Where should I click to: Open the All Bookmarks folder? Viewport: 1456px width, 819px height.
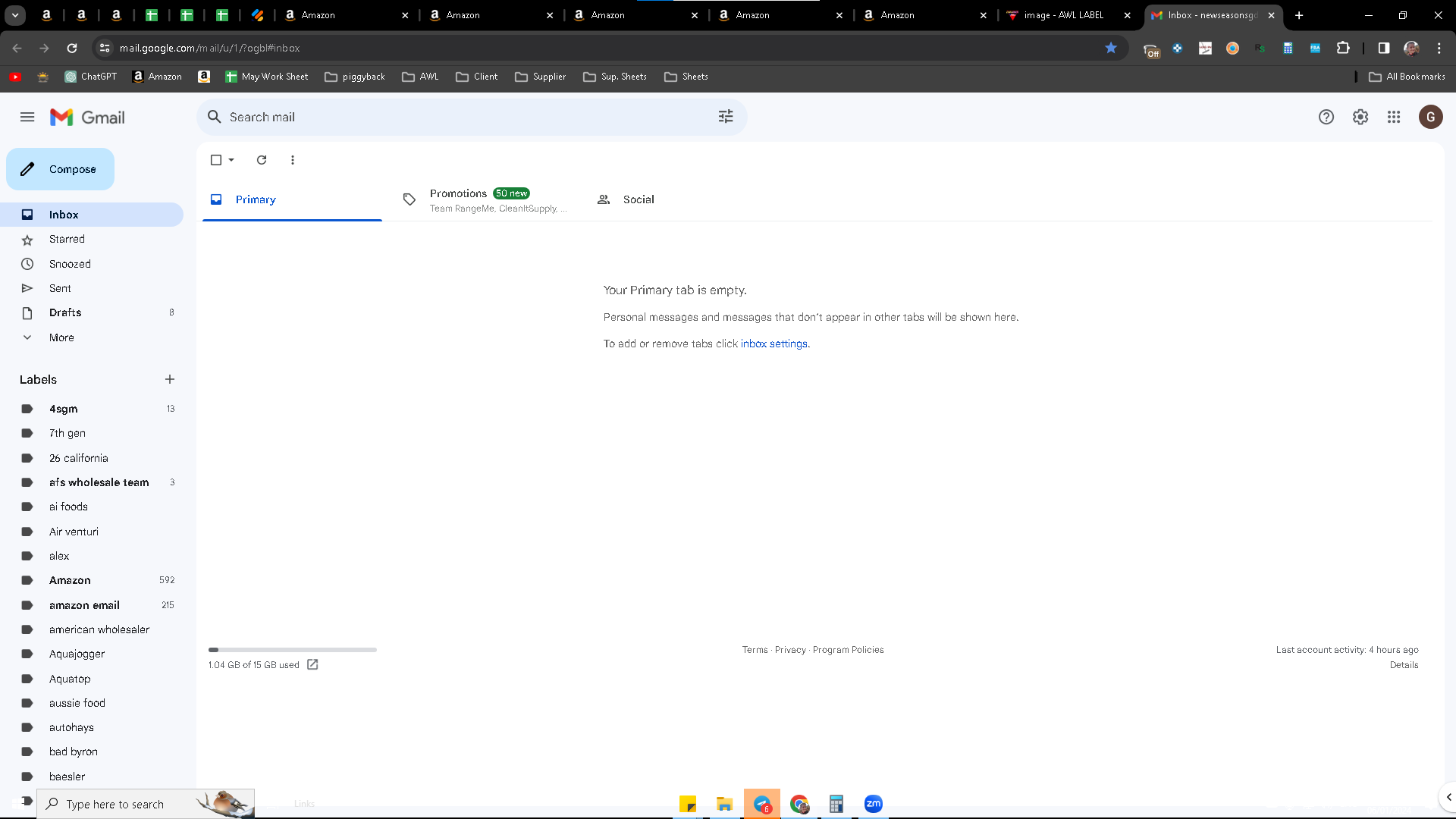[x=1407, y=77]
